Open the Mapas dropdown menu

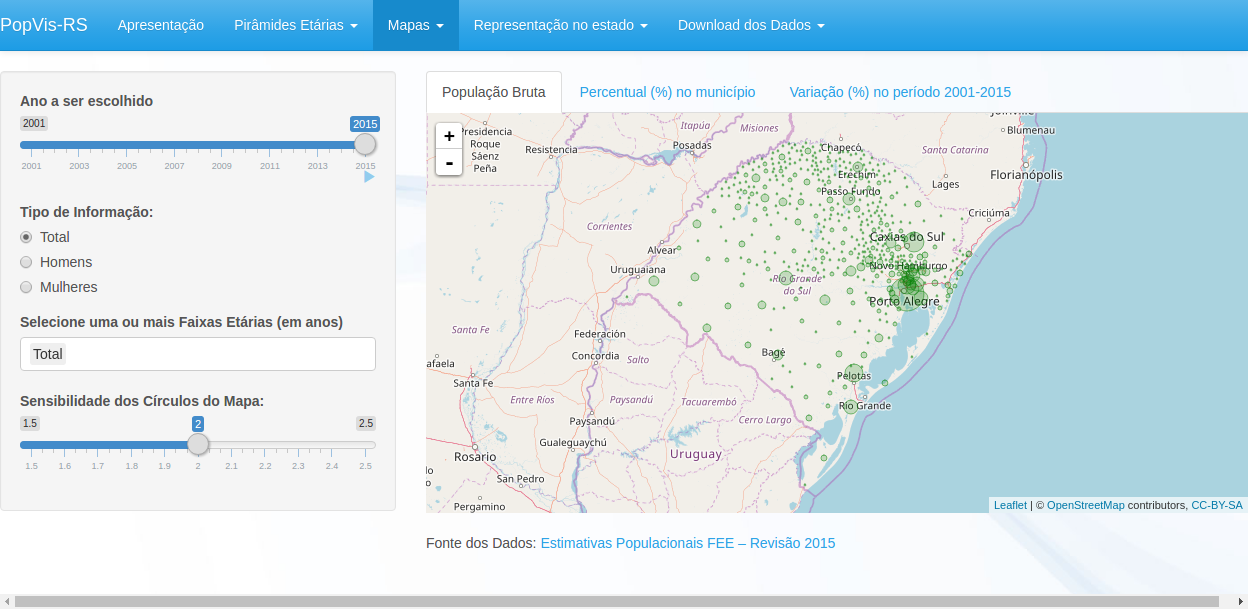pyautogui.click(x=414, y=24)
